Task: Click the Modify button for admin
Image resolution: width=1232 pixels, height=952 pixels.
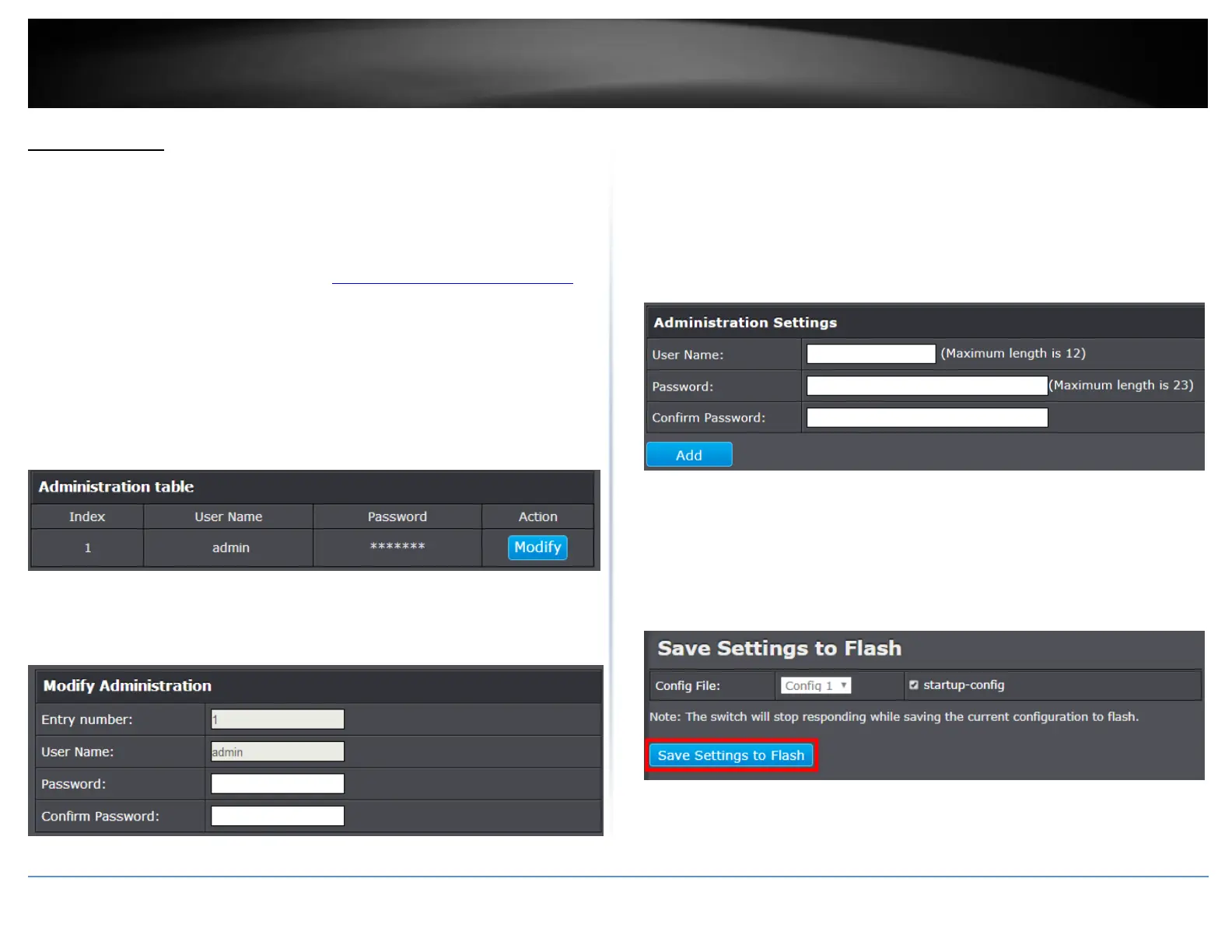Action: tap(537, 548)
